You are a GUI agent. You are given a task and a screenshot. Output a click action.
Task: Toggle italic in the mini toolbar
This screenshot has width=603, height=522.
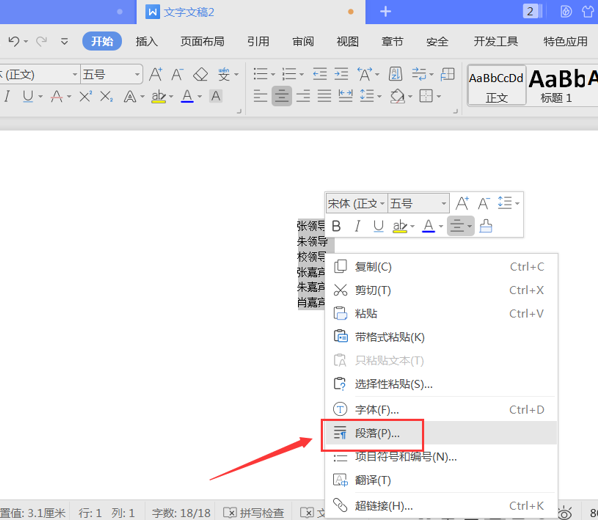click(x=357, y=226)
